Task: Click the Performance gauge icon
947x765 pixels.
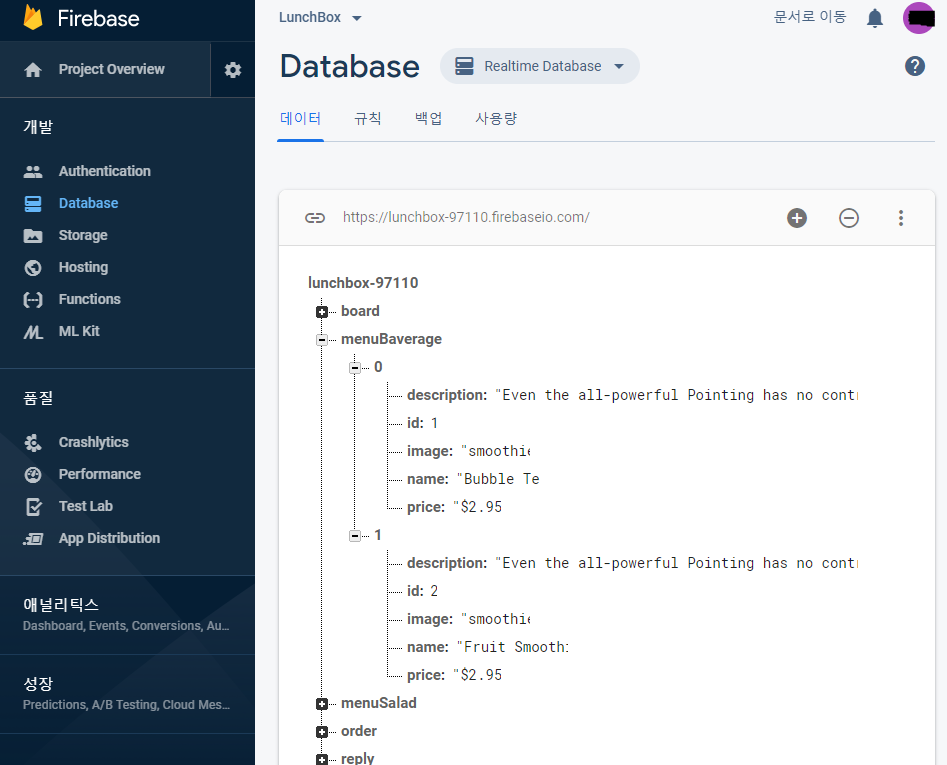Action: click(x=33, y=475)
